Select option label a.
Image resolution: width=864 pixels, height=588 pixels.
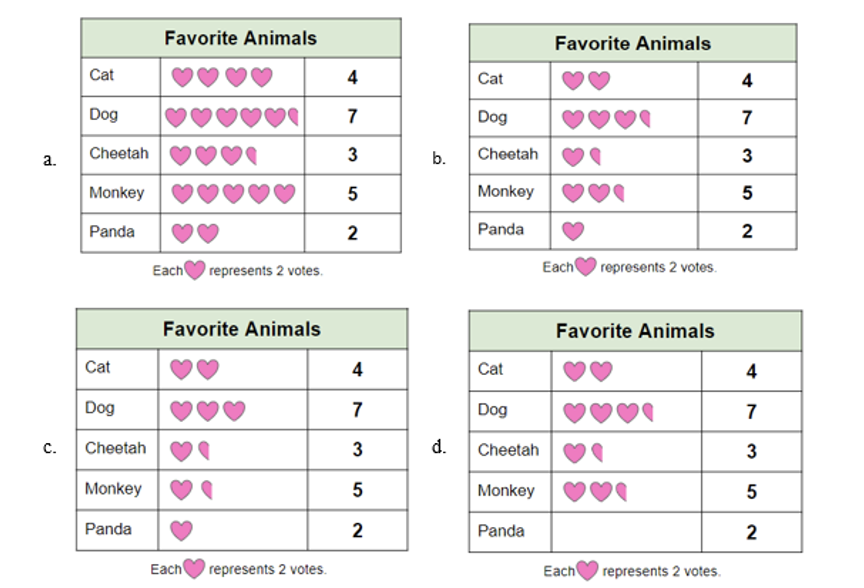tap(50, 160)
